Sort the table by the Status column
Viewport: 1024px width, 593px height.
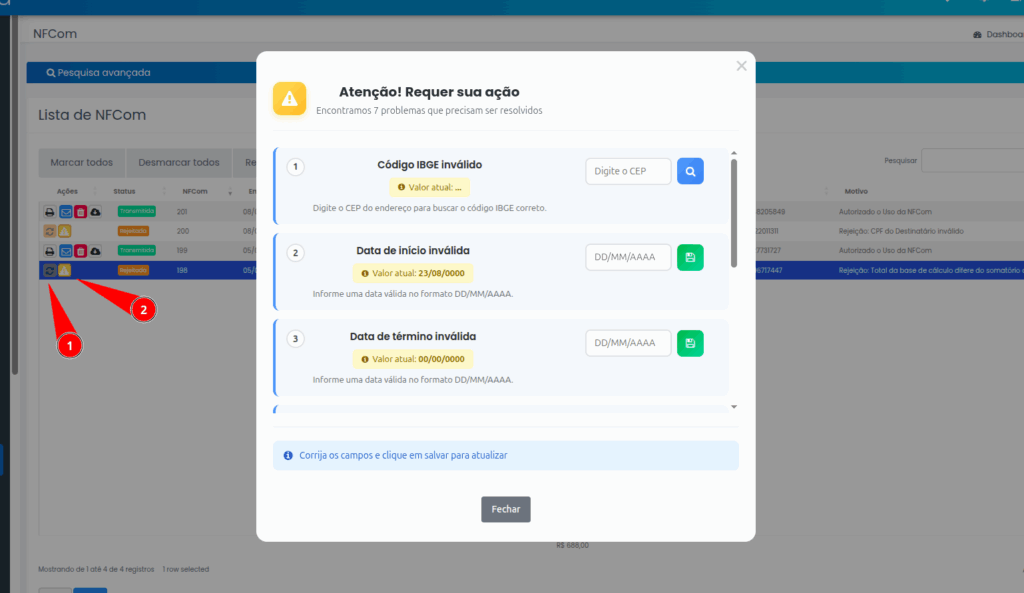[125, 191]
